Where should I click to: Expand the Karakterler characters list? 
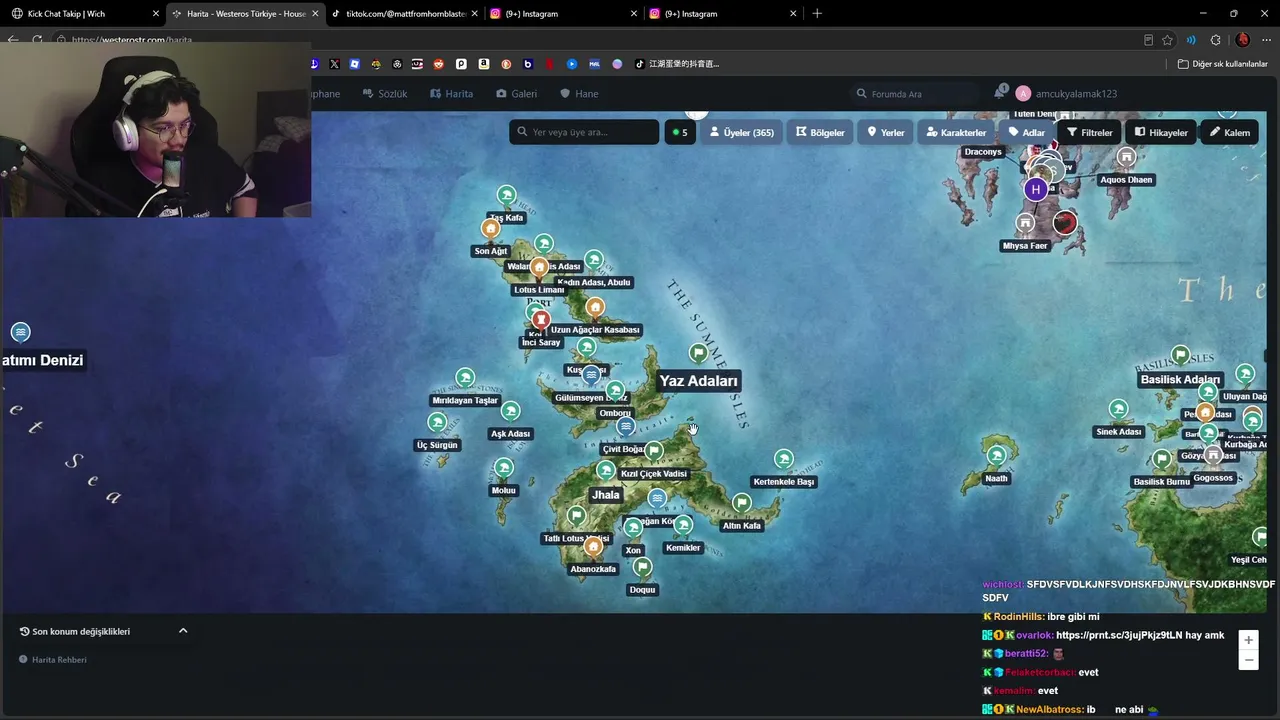pos(956,132)
